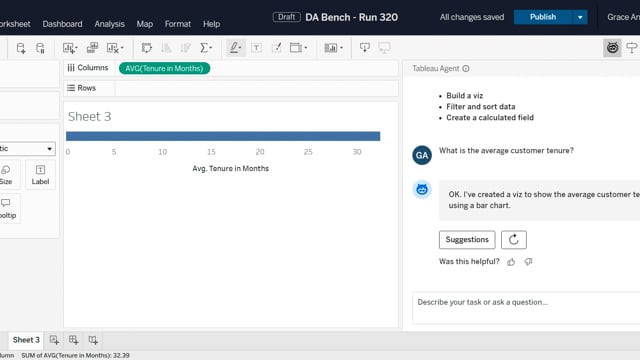The width and height of the screenshot is (640, 360).
Task: Expand the new worksheet dropdown arrow
Action: tap(76, 48)
